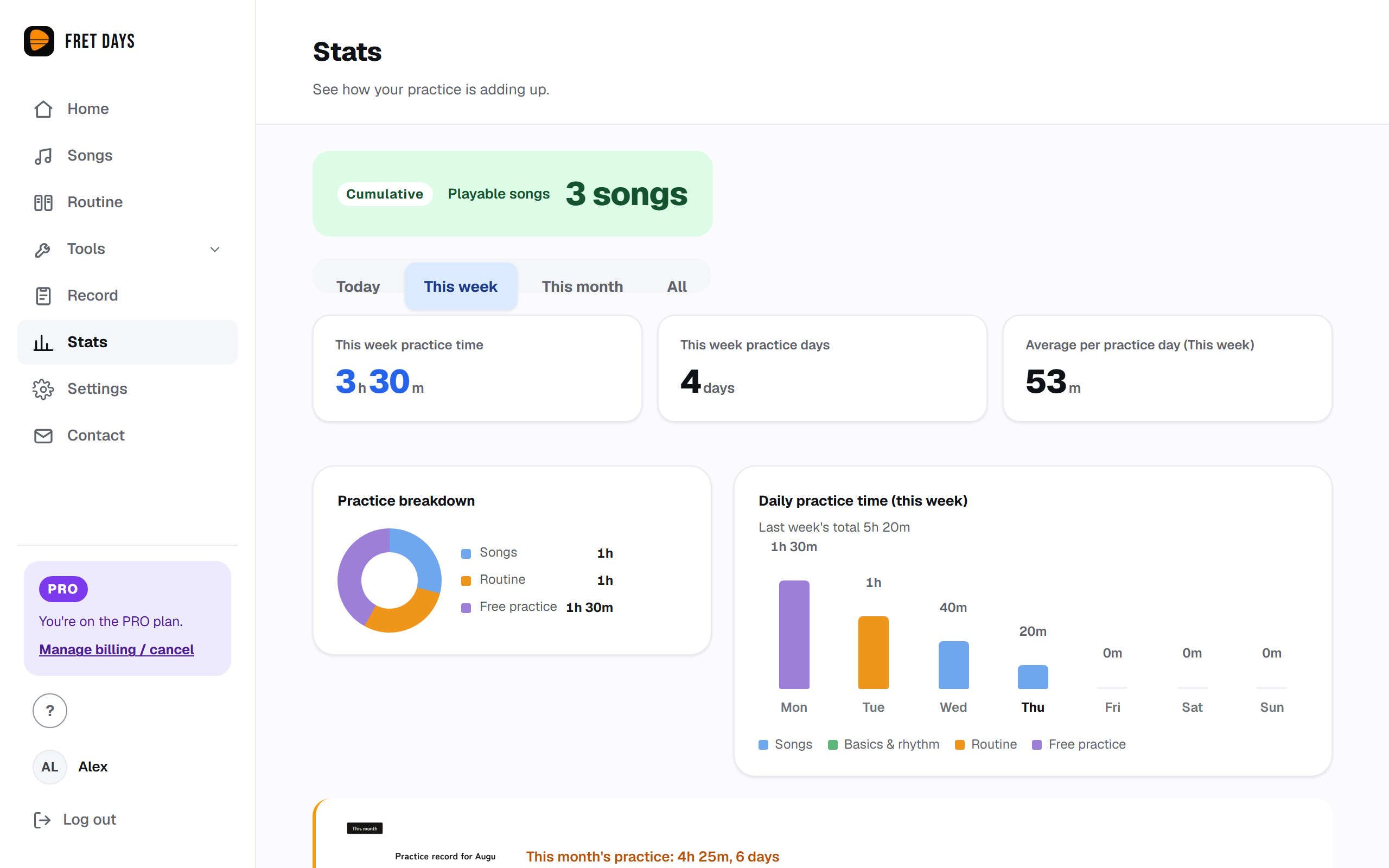Click 'Practice record for Augu' label
Image resolution: width=1389 pixels, height=868 pixels.
[445, 857]
